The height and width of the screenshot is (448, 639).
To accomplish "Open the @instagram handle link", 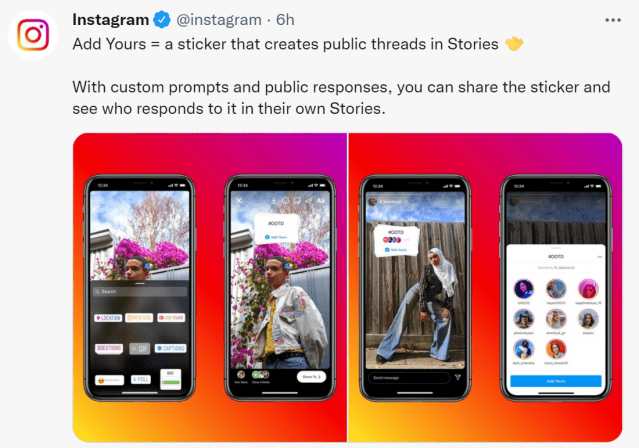I will click(x=219, y=20).
